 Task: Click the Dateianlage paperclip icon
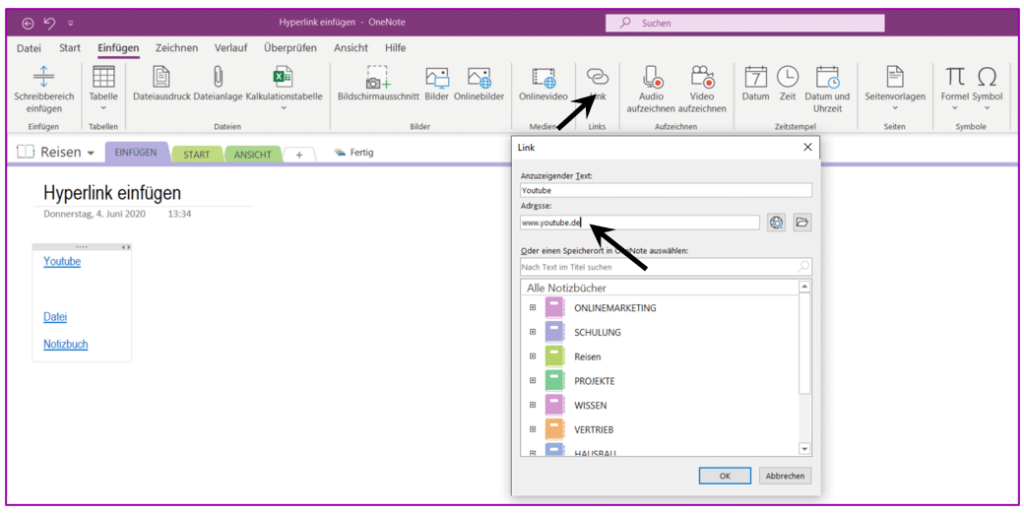pyautogui.click(x=218, y=77)
